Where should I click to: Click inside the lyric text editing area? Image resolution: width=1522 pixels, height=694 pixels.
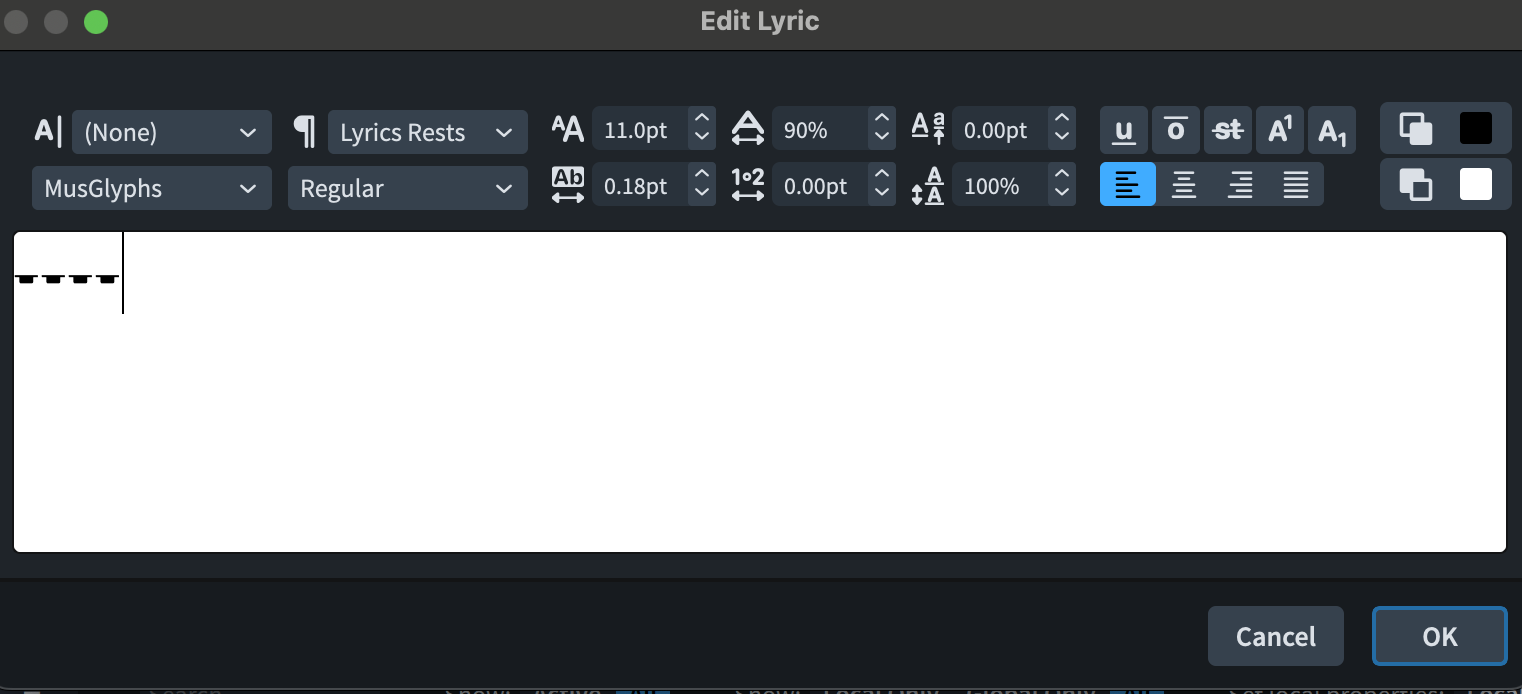point(760,400)
